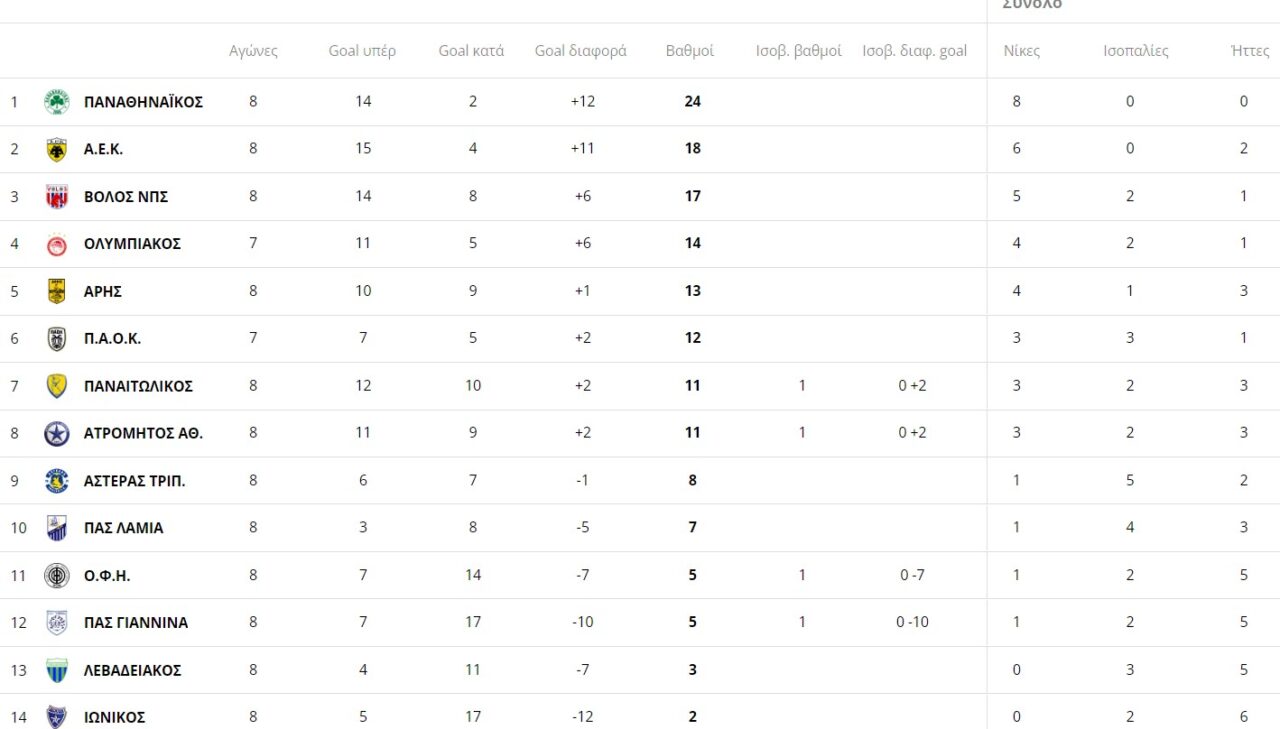The width and height of the screenshot is (1280, 729).
Task: Select the Νίκες column header
Action: [x=1021, y=51]
